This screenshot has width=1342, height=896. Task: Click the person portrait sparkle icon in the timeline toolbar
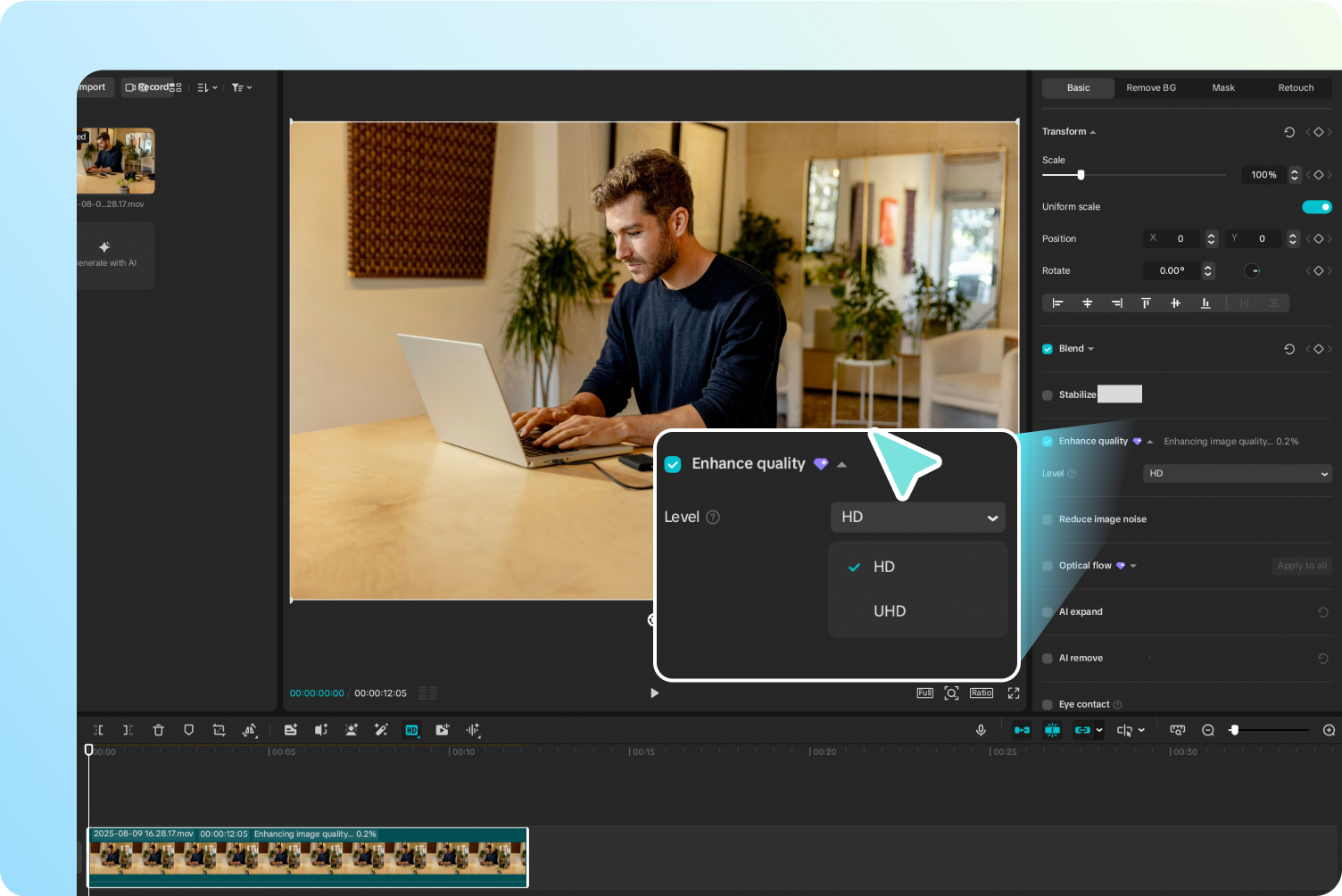click(352, 730)
